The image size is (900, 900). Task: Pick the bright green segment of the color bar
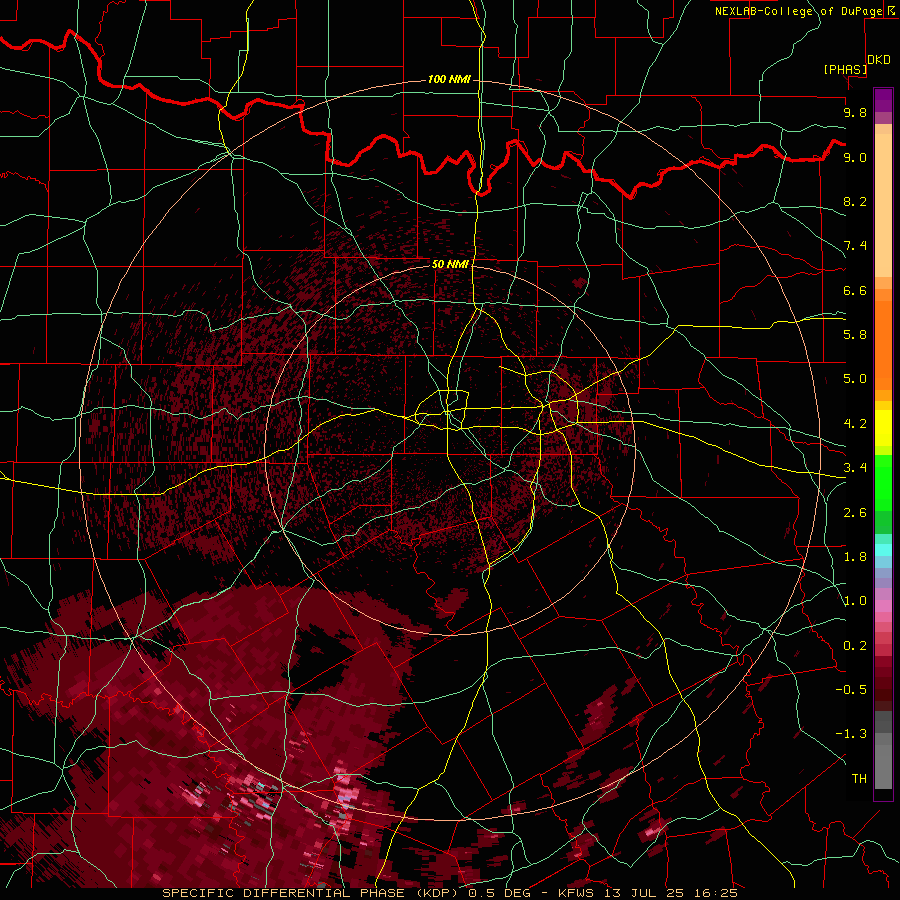point(883,483)
